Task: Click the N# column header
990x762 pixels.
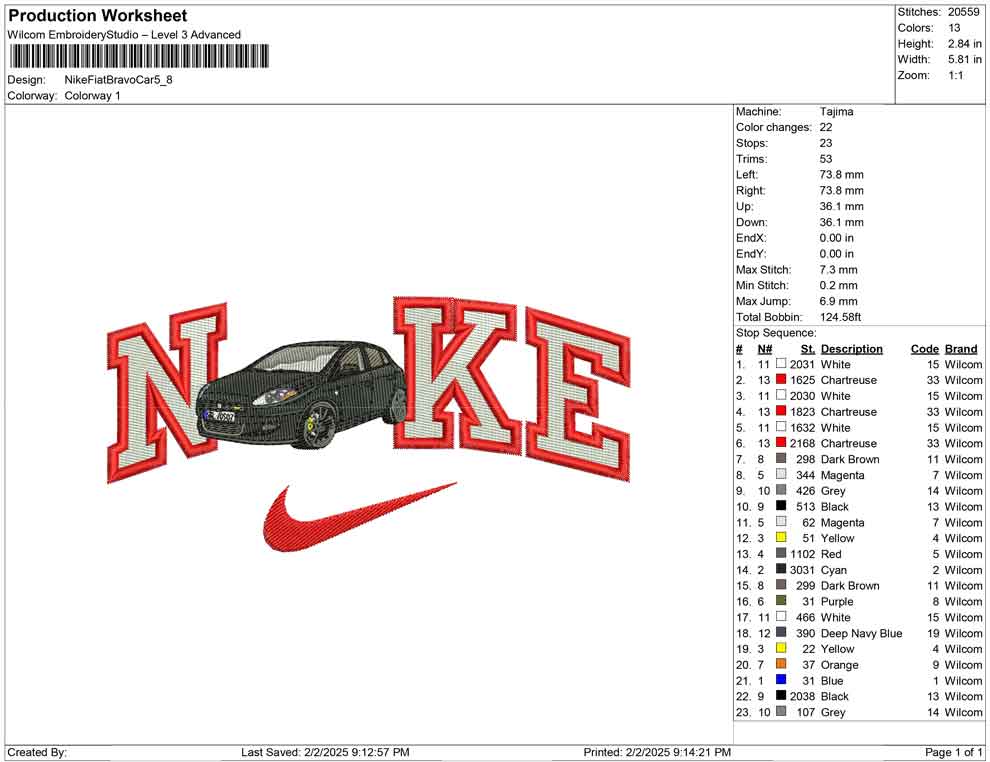Action: click(765, 348)
